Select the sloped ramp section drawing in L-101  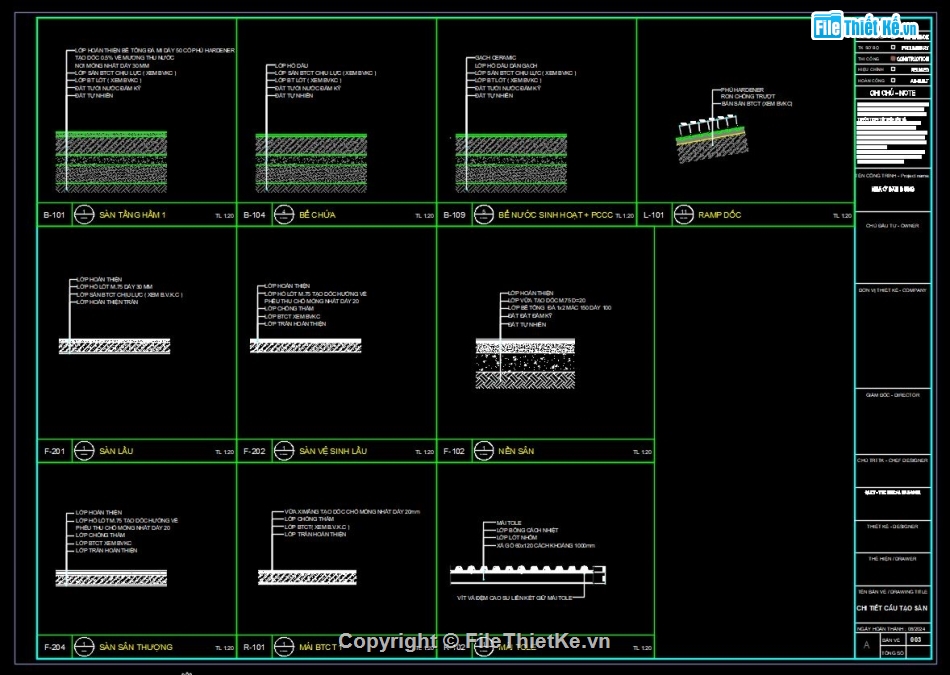click(x=712, y=141)
